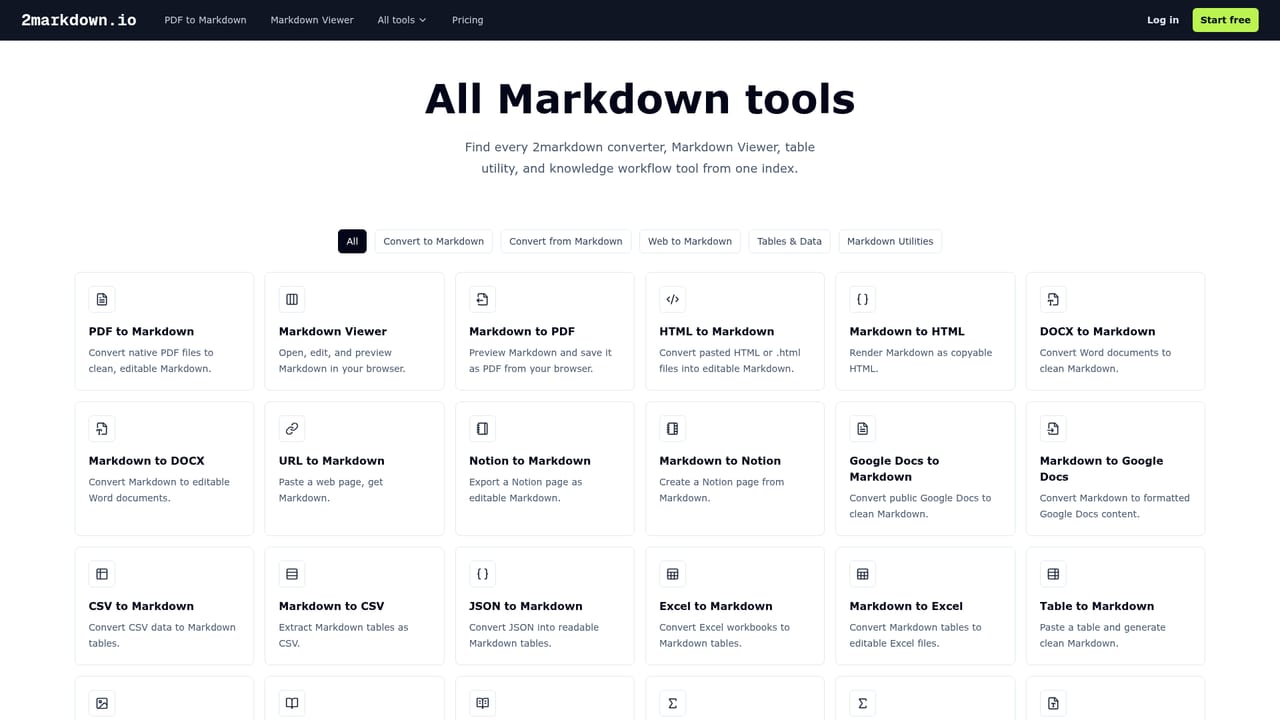Click the Markdown to HTML braces icon
The width and height of the screenshot is (1280, 720).
click(x=862, y=299)
